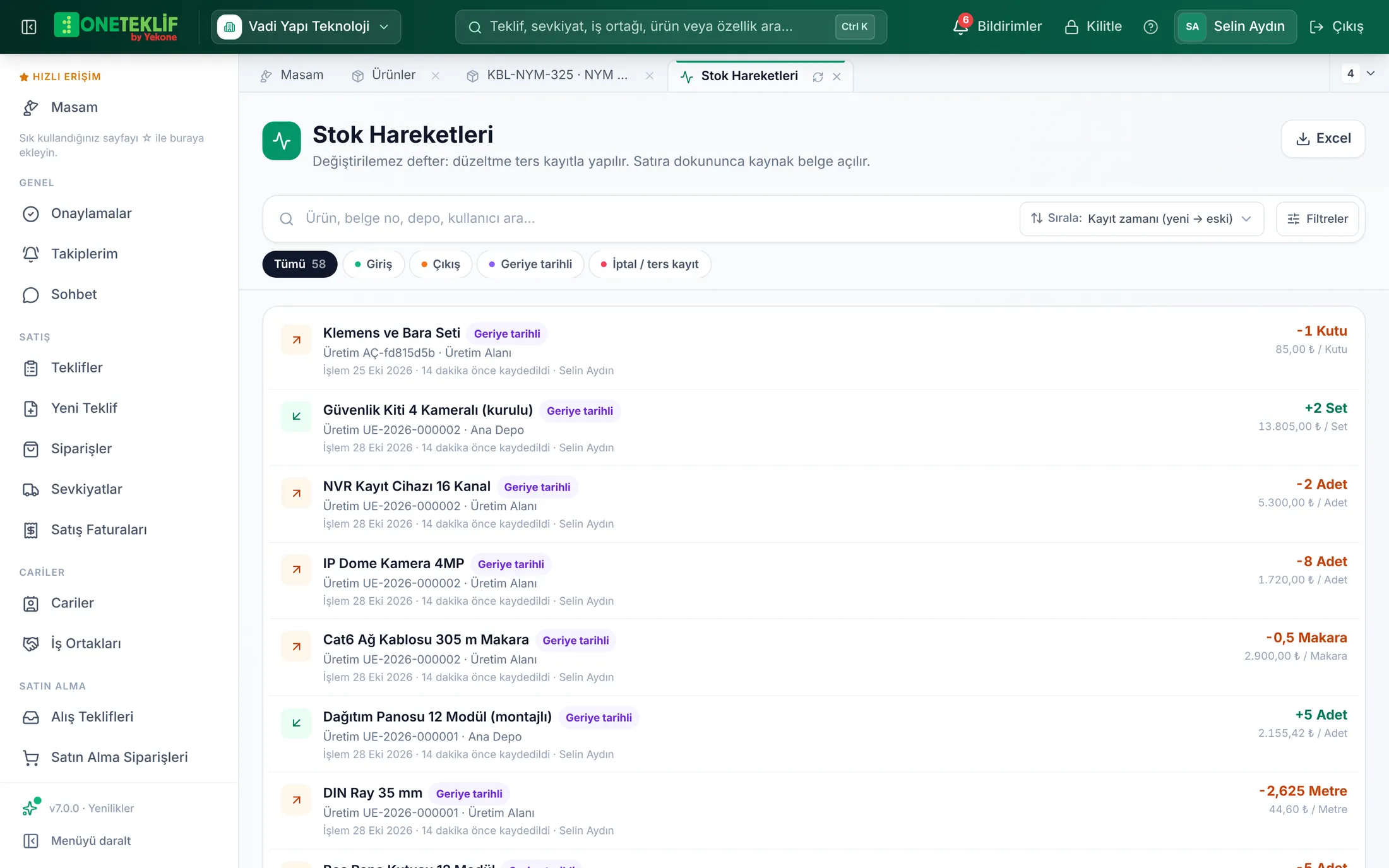The image size is (1389, 868).
Task: Open İş Ortakları in sidebar
Action: (119, 643)
